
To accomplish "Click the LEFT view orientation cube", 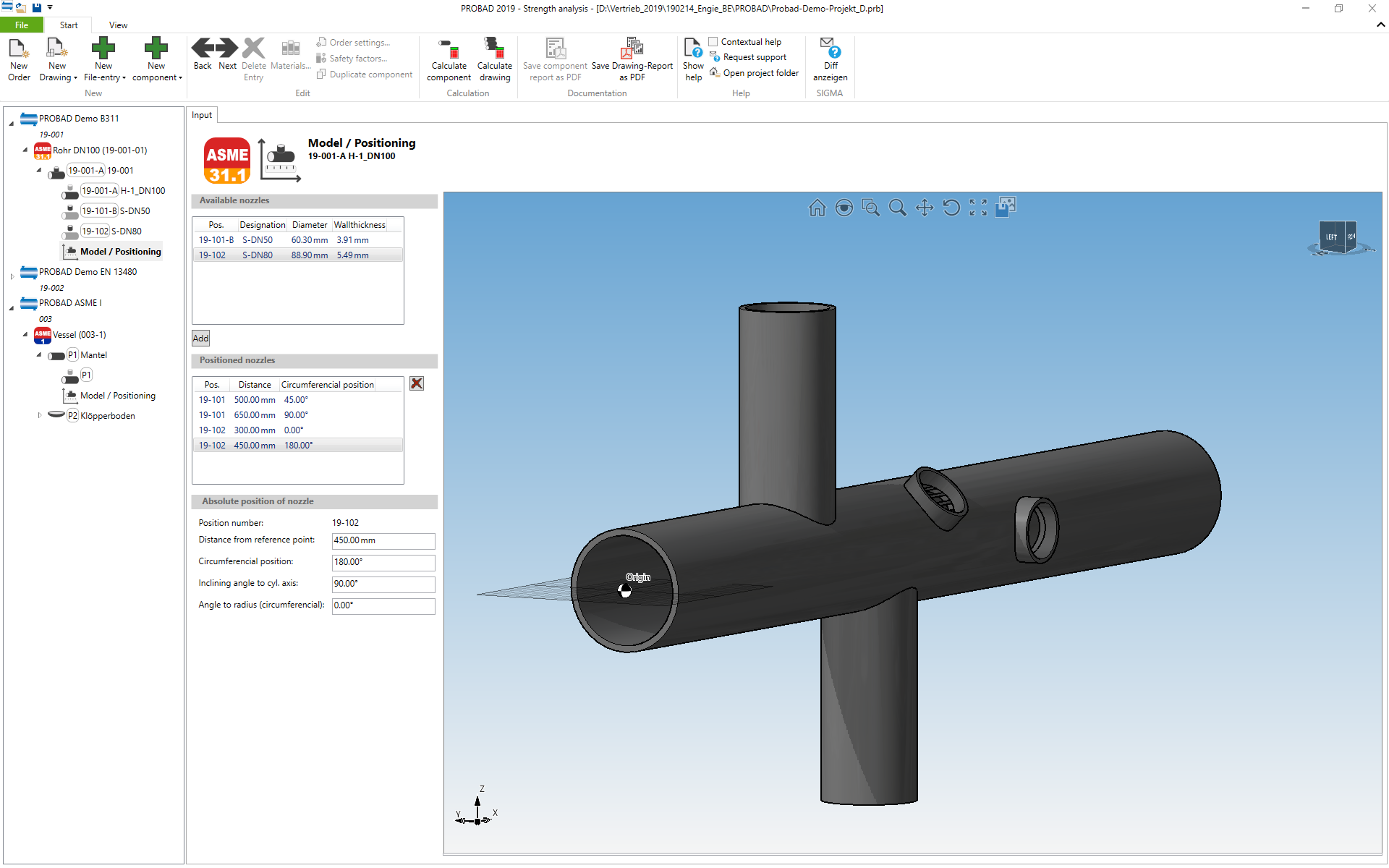I will (x=1331, y=237).
